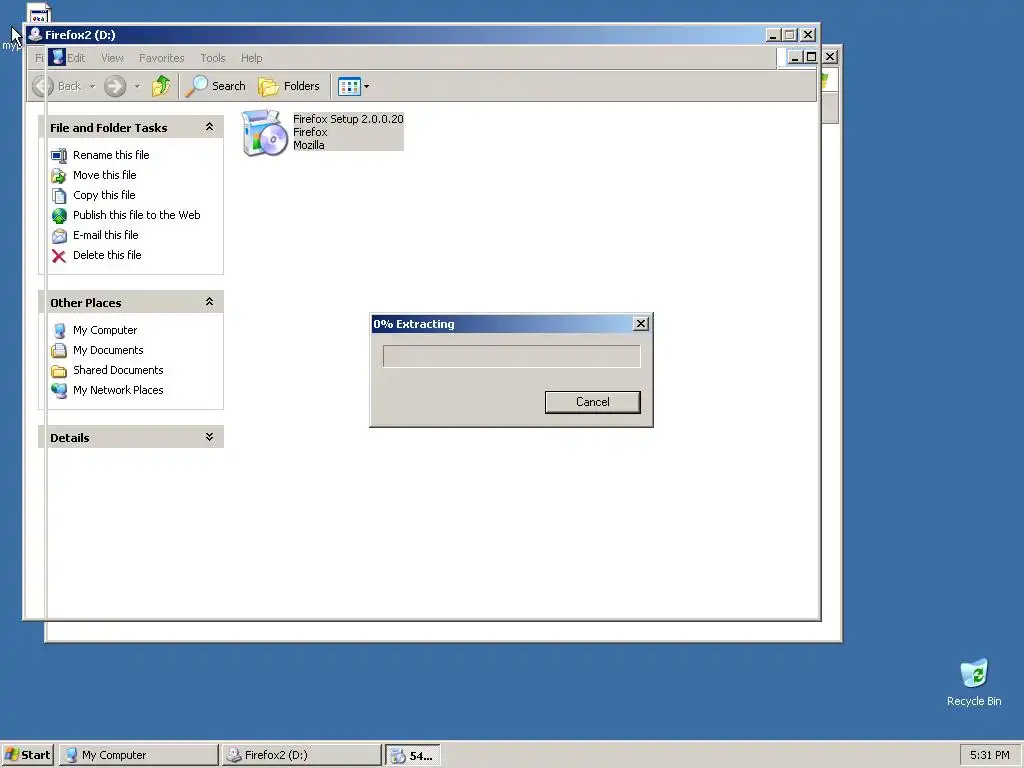Viewport: 1024px width, 768px height.
Task: Click the Delete this file link
Action: (107, 255)
